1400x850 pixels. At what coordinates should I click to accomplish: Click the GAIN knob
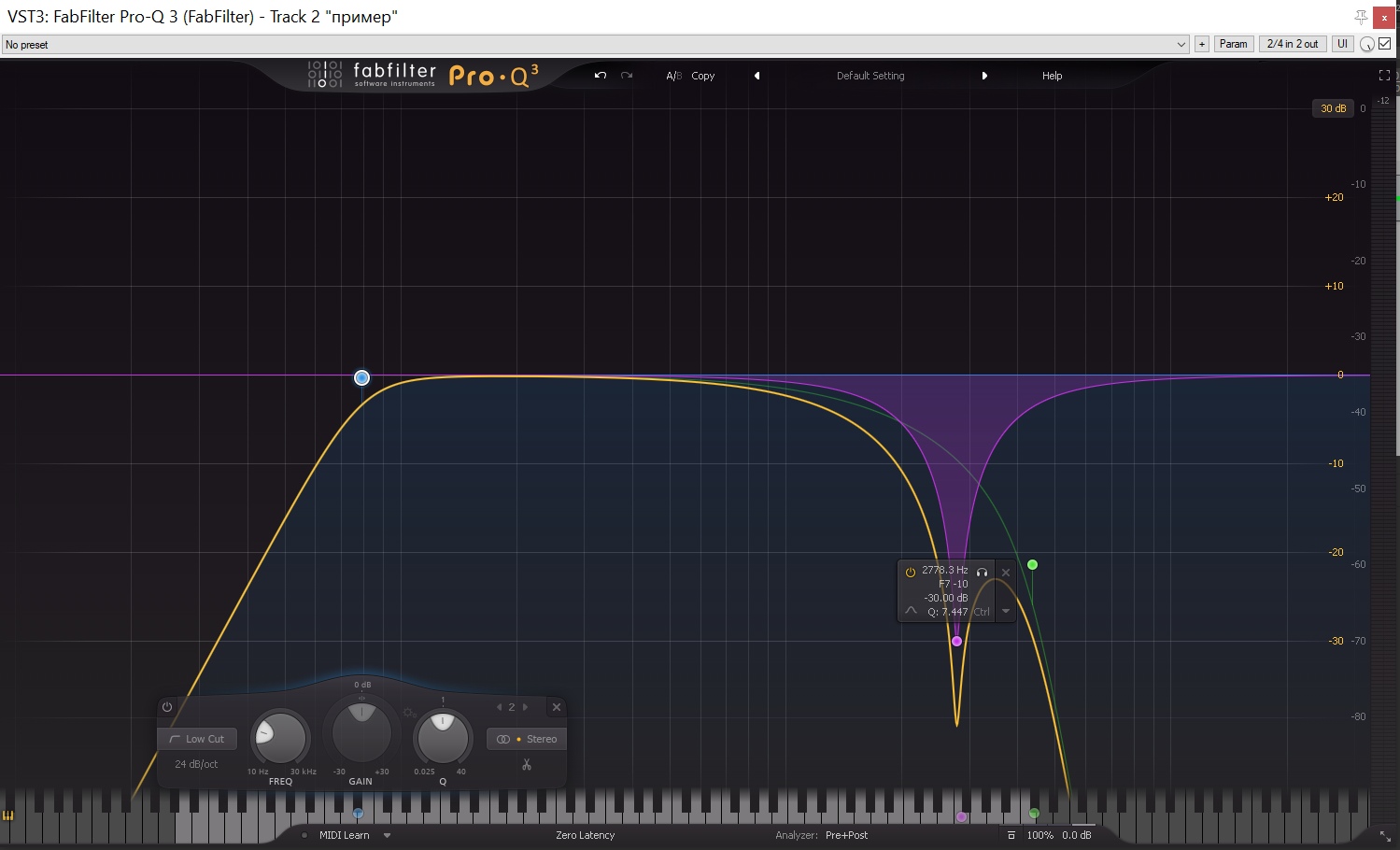click(361, 732)
